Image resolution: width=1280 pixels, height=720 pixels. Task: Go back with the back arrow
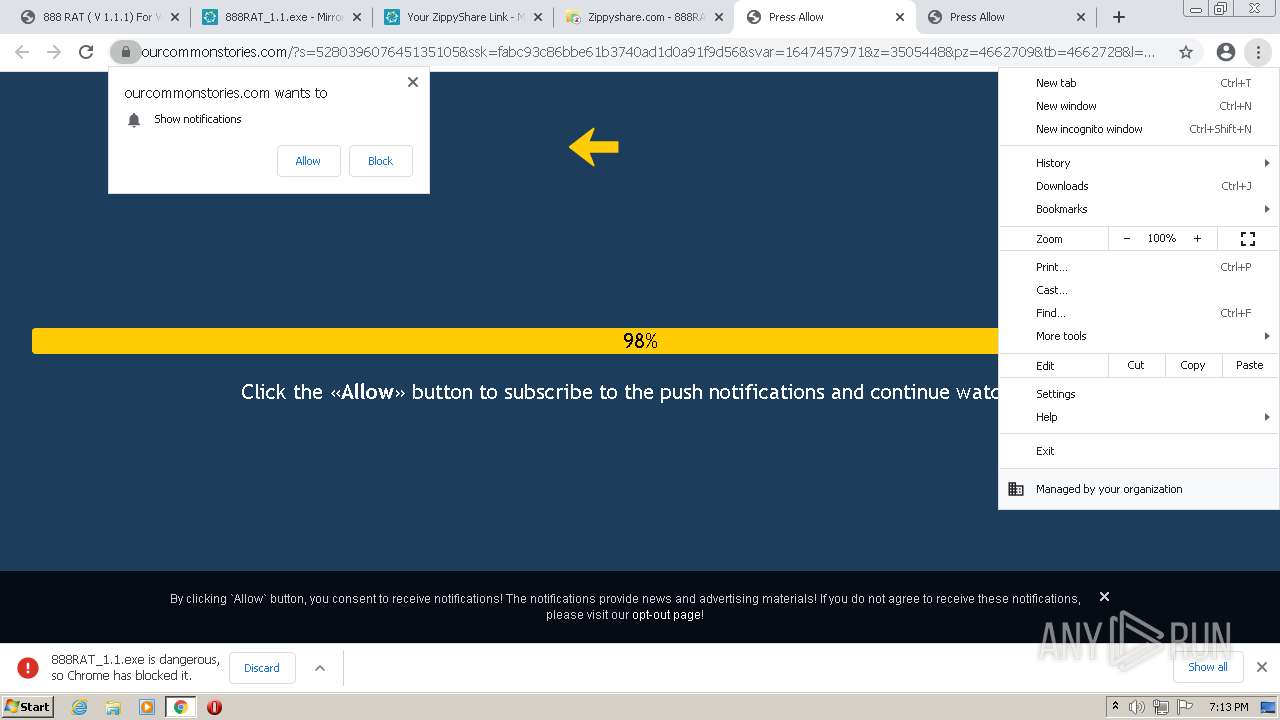(x=22, y=52)
